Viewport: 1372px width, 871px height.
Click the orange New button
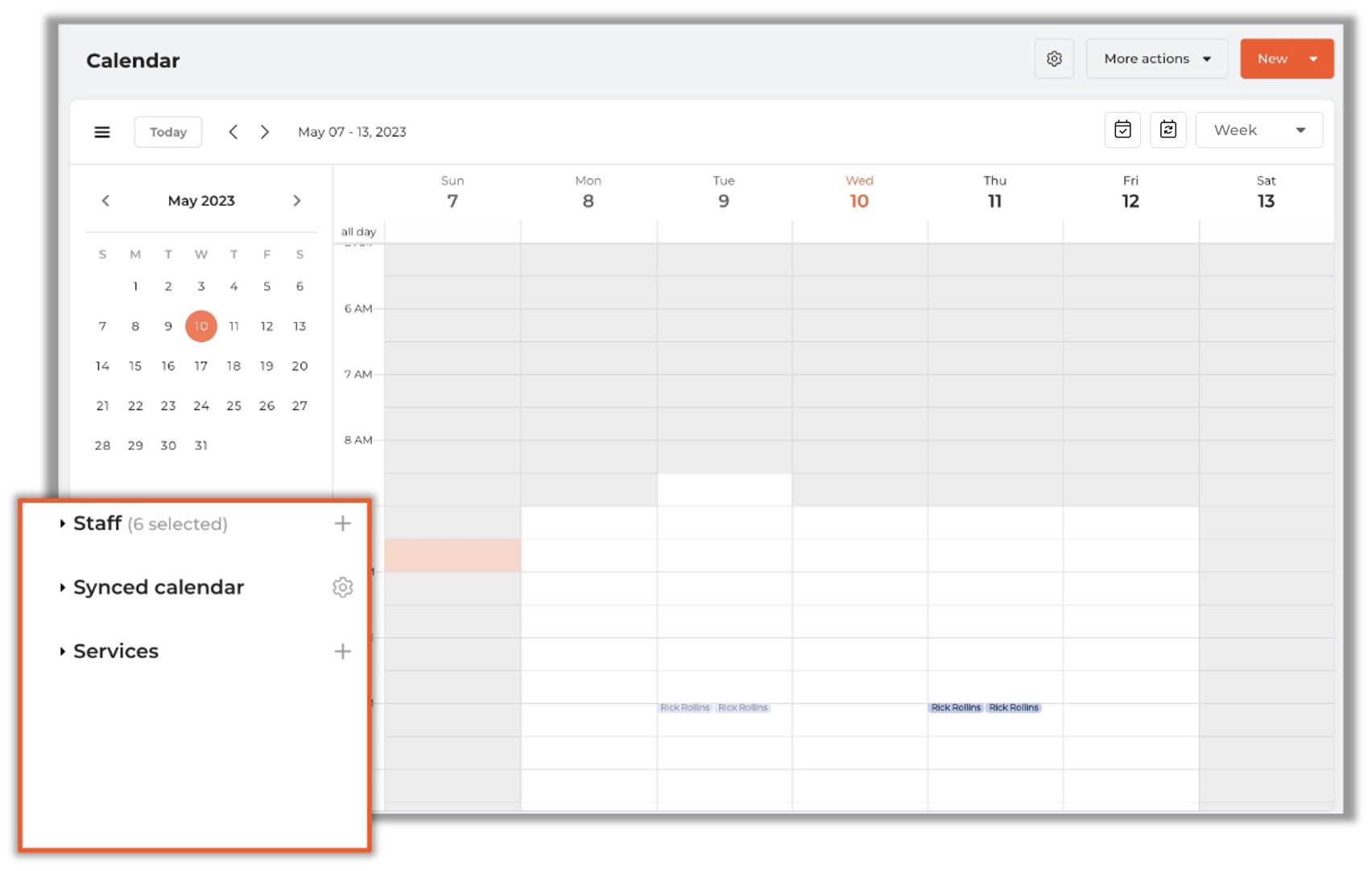(x=1273, y=59)
